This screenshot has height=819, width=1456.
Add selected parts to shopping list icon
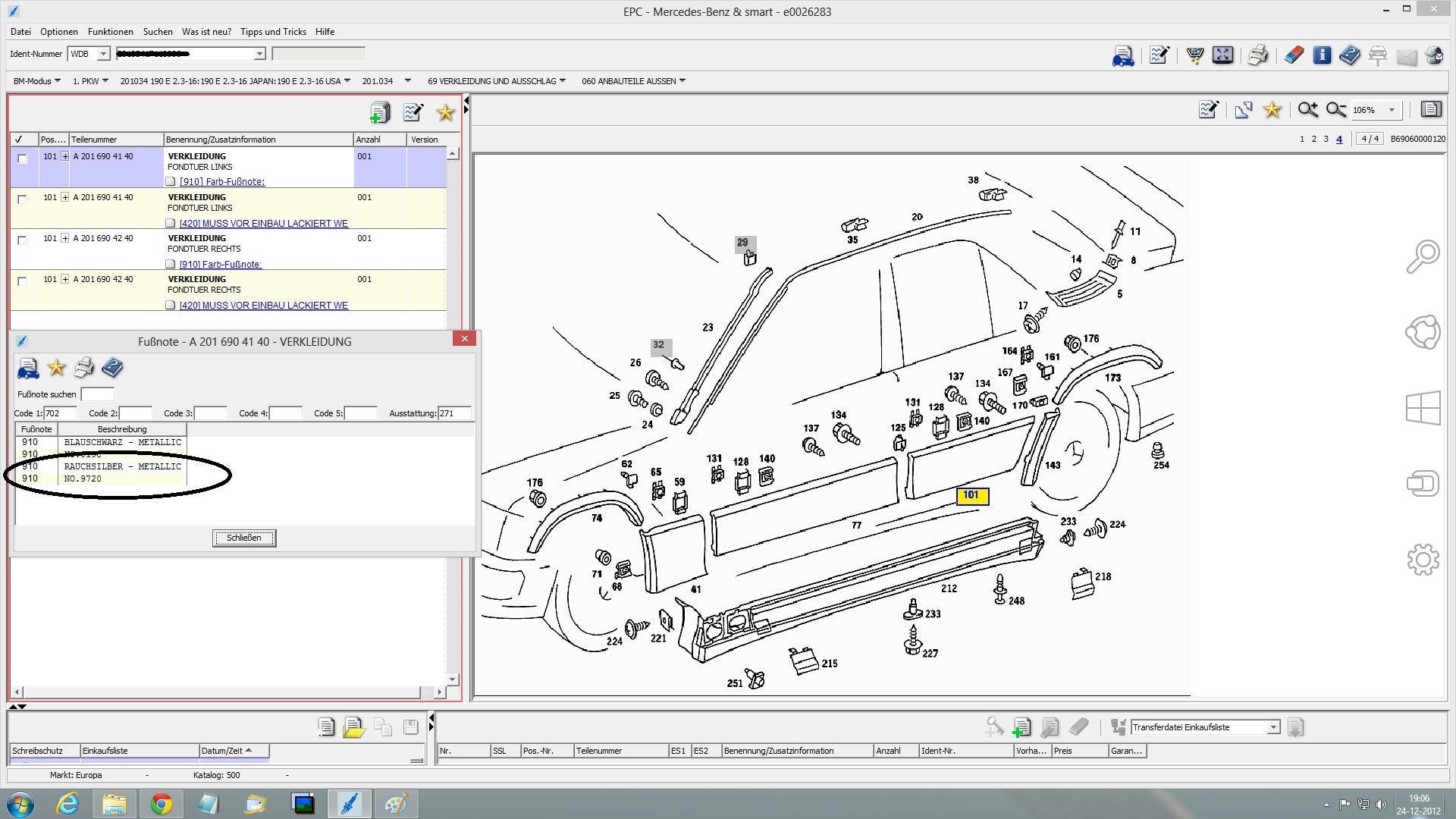click(380, 113)
